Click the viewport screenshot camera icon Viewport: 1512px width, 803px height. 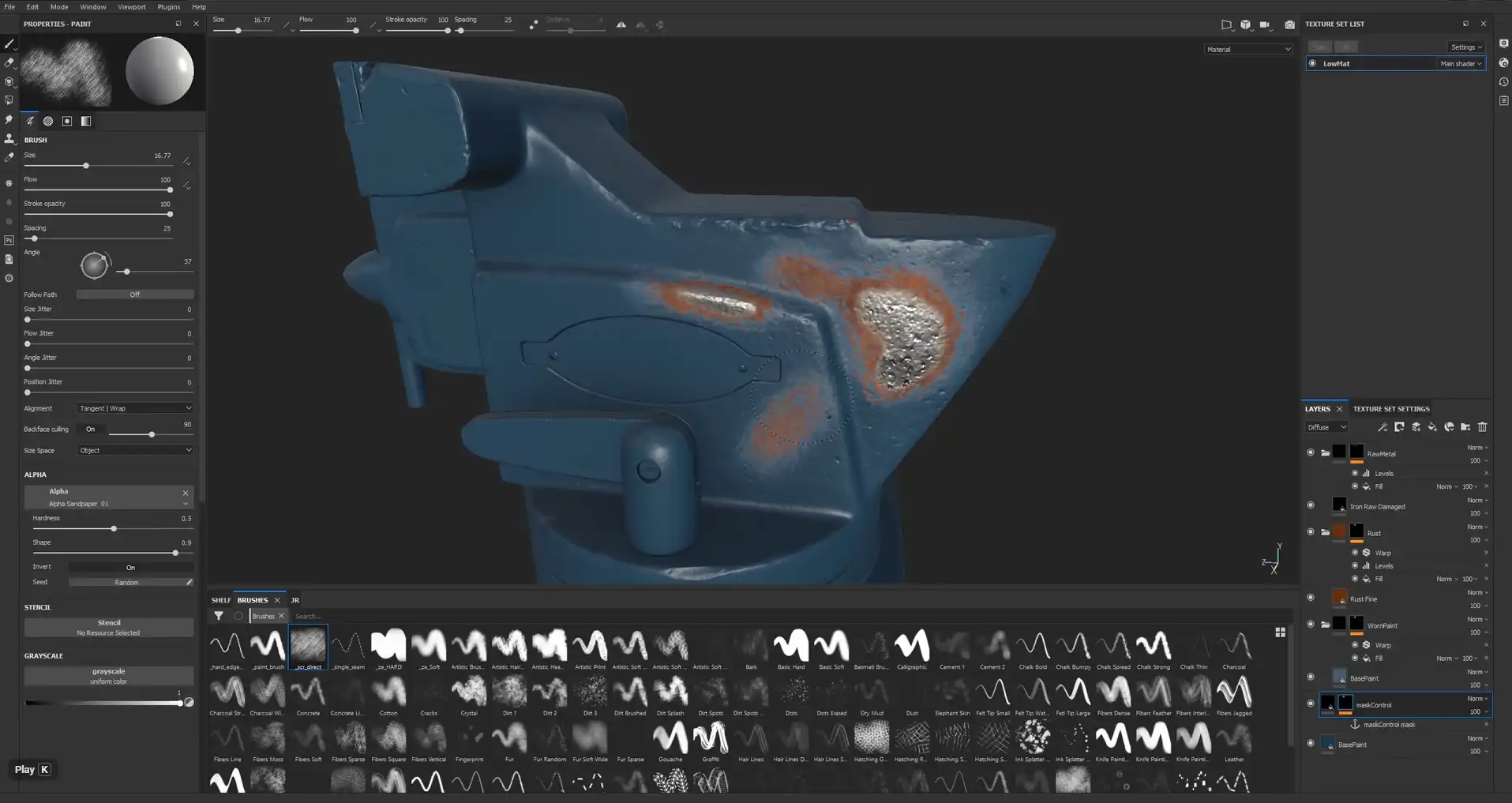(1289, 24)
